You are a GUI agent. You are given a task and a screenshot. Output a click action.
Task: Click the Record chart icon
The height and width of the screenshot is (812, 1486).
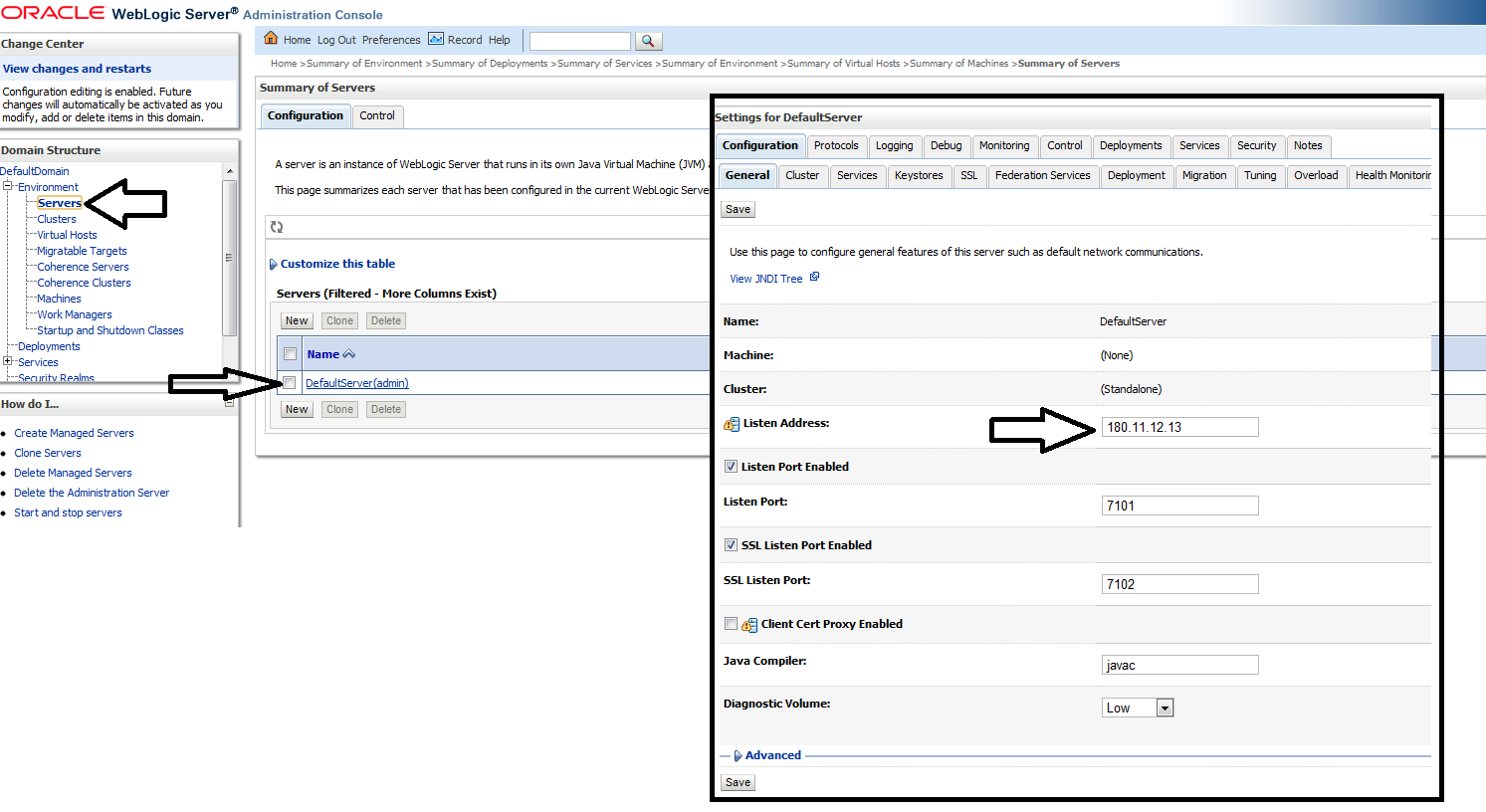(436, 39)
